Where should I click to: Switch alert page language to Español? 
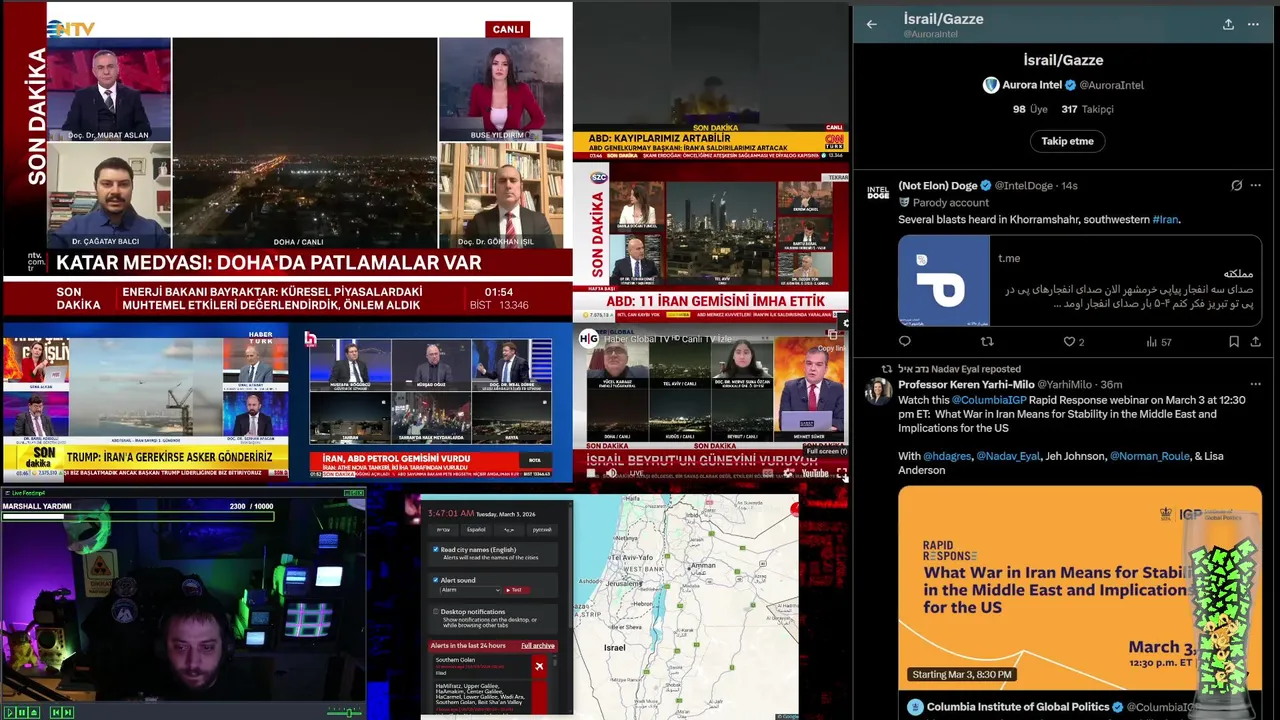click(x=476, y=529)
